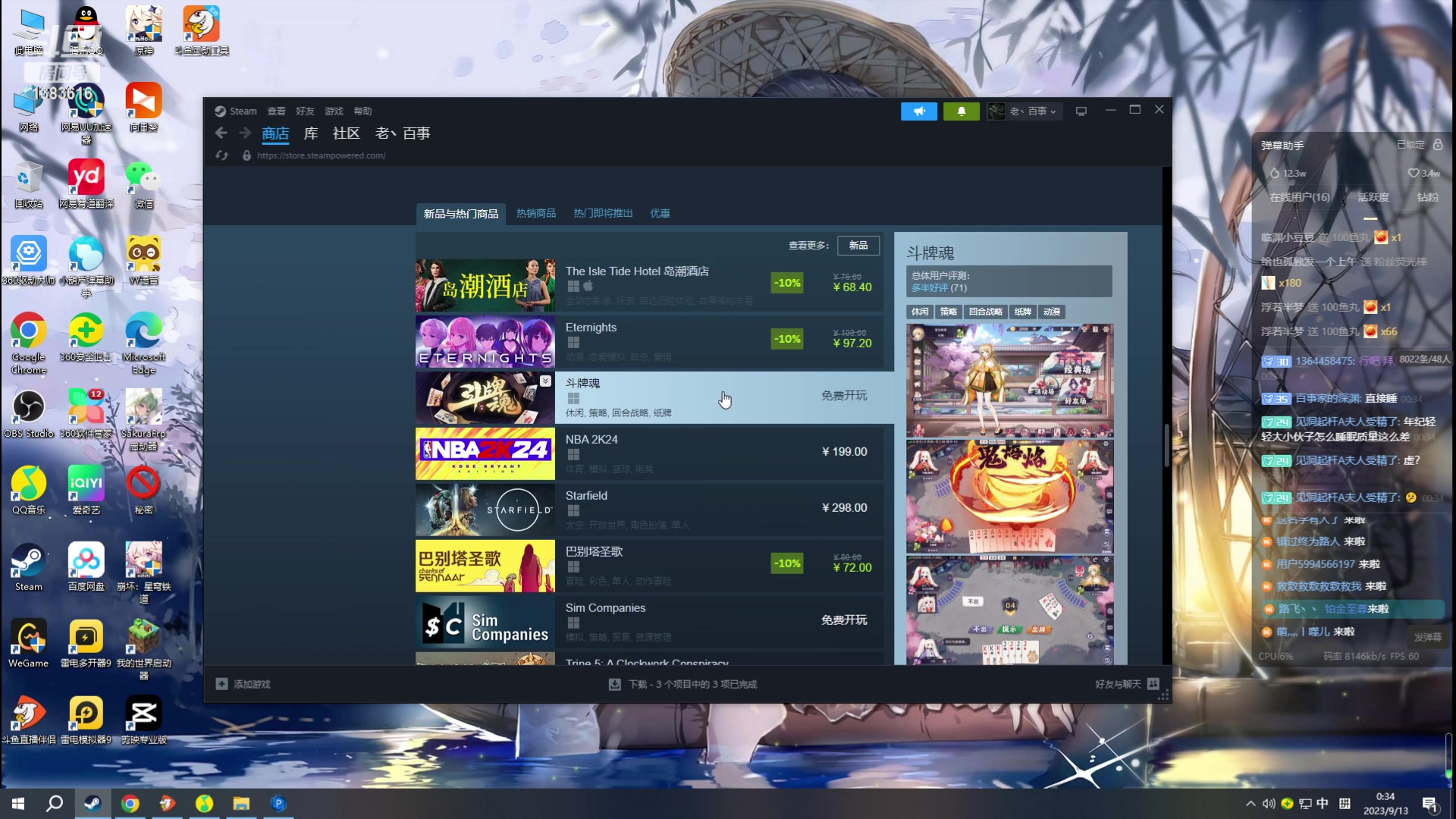
Task: Click the 新品 see-more button
Action: 858,246
